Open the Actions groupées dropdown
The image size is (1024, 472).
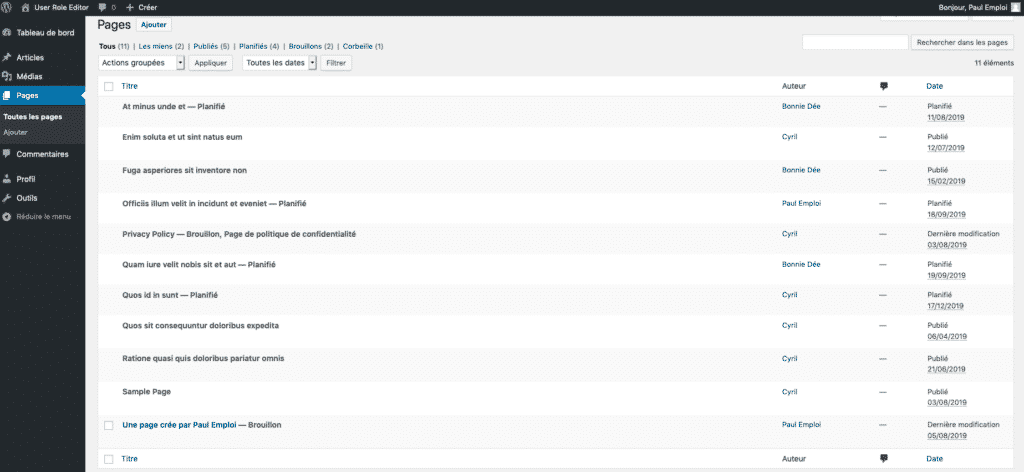pyautogui.click(x=143, y=62)
